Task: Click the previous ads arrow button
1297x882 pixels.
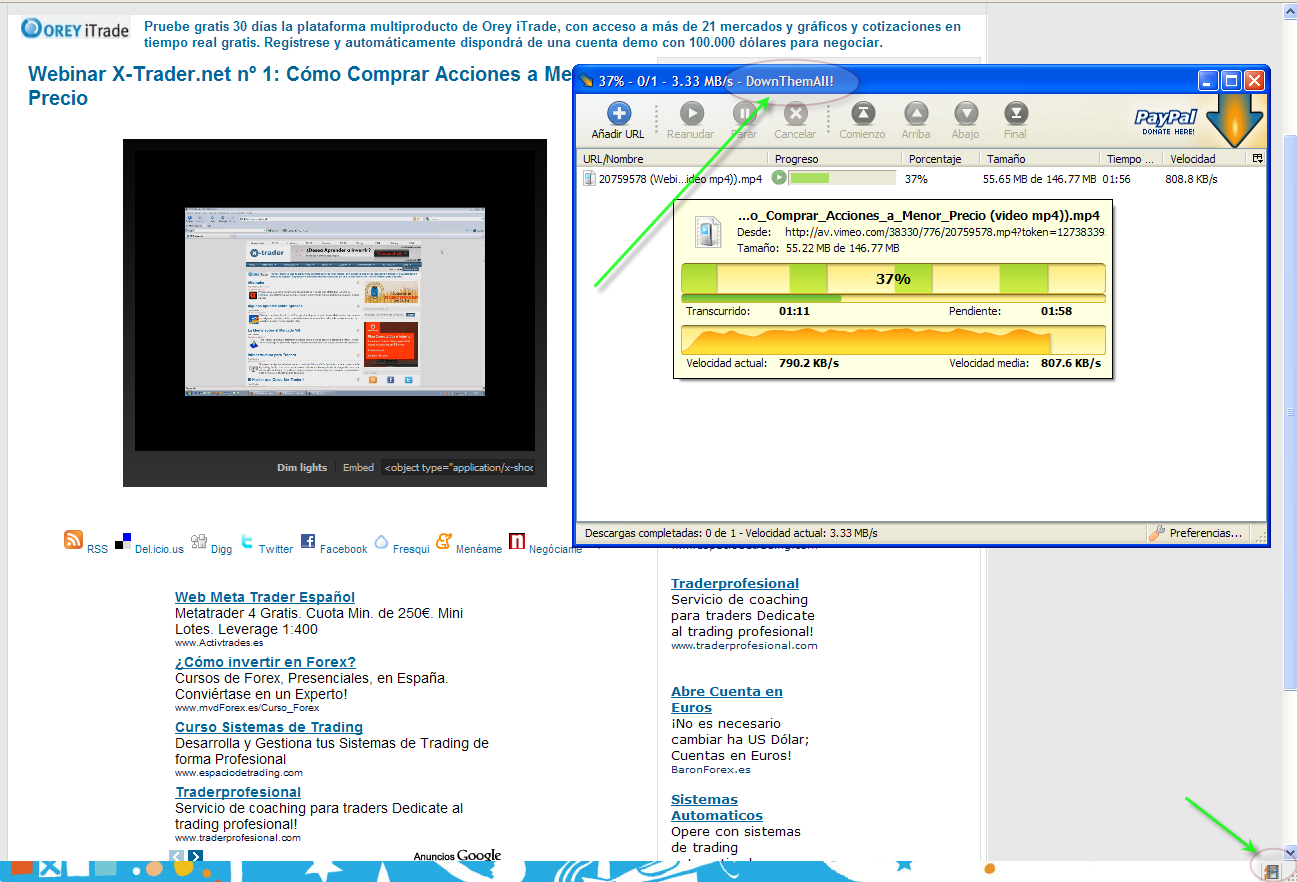Action: (x=177, y=856)
